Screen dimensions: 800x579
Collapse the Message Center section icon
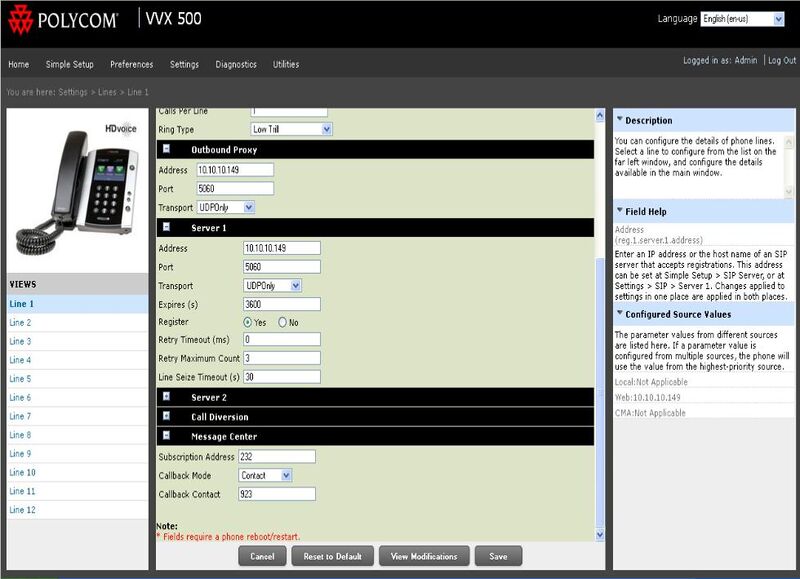[x=166, y=436]
